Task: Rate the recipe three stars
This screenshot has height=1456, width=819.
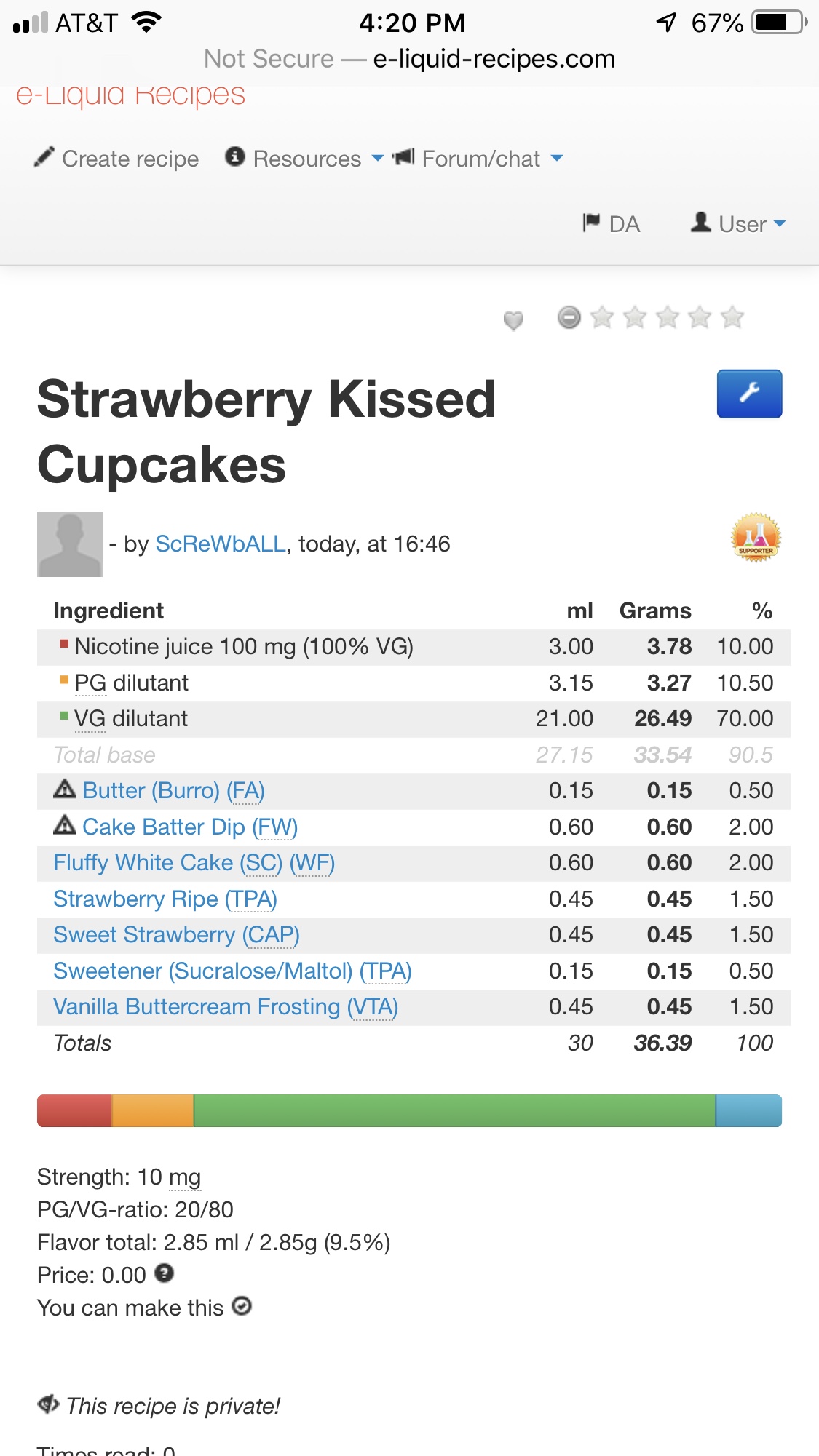Action: (667, 317)
